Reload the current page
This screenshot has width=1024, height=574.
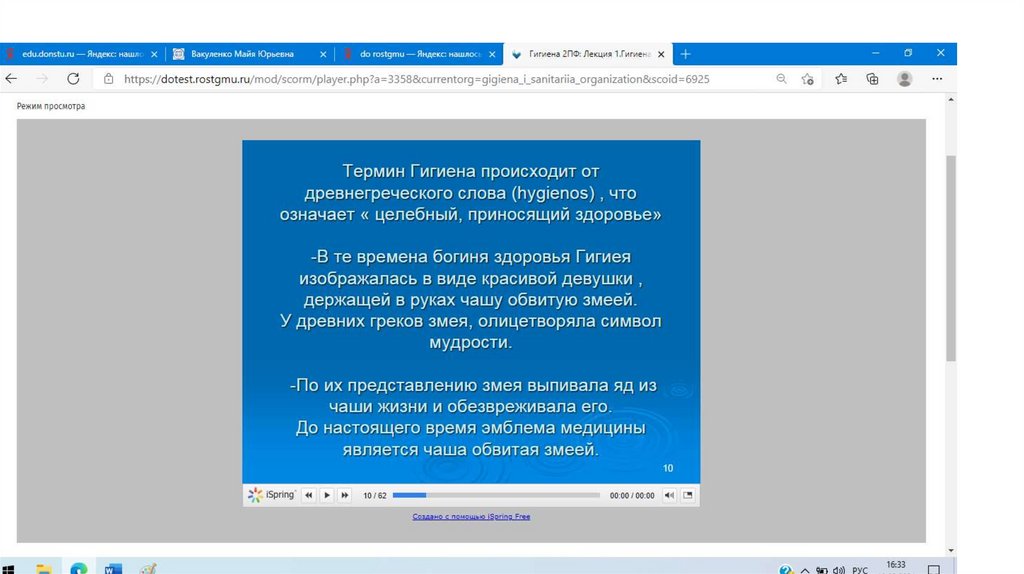73,79
